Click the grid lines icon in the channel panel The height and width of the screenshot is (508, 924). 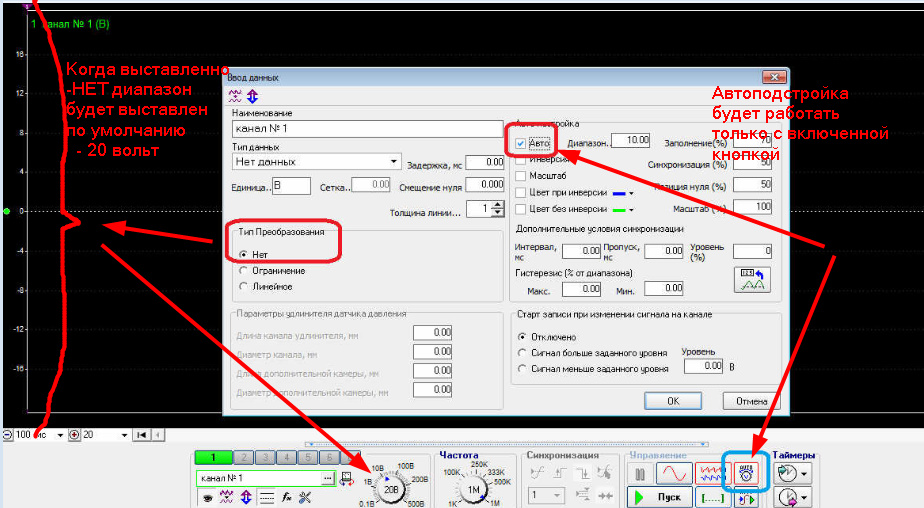pyautogui.click(x=266, y=498)
